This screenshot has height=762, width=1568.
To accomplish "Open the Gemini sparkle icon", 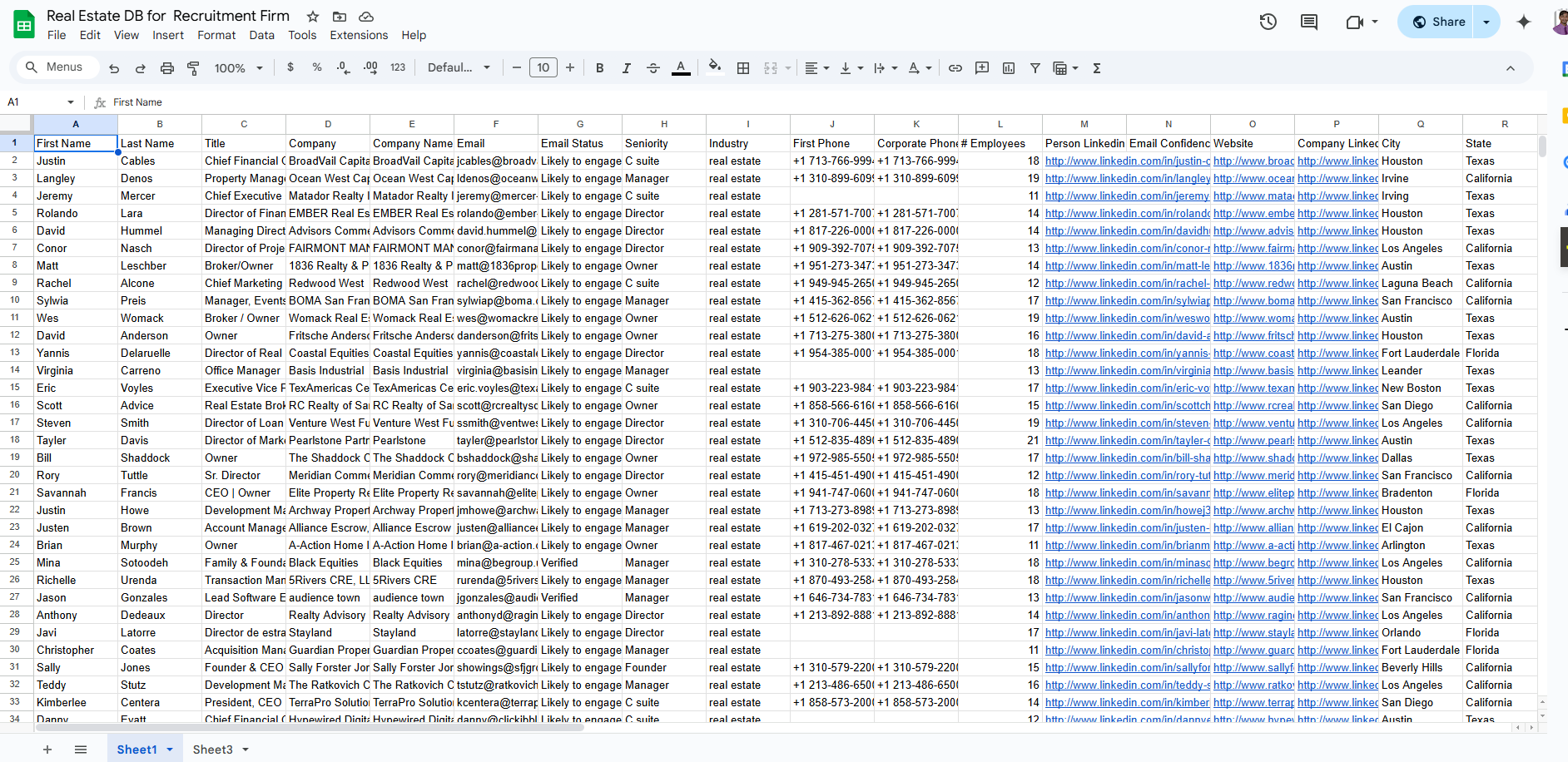I will [x=1524, y=22].
